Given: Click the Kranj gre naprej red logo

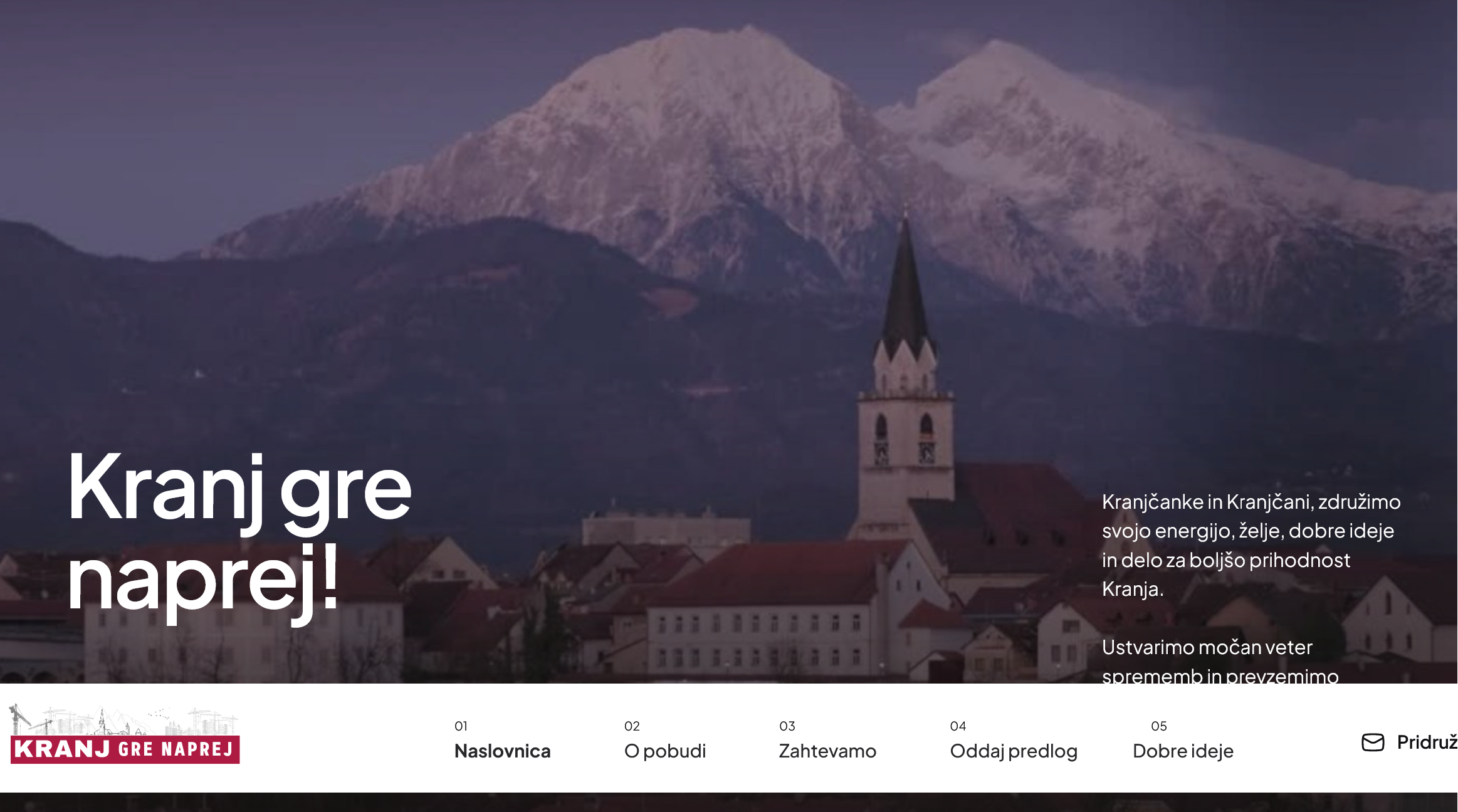Looking at the screenshot, I should coord(125,749).
